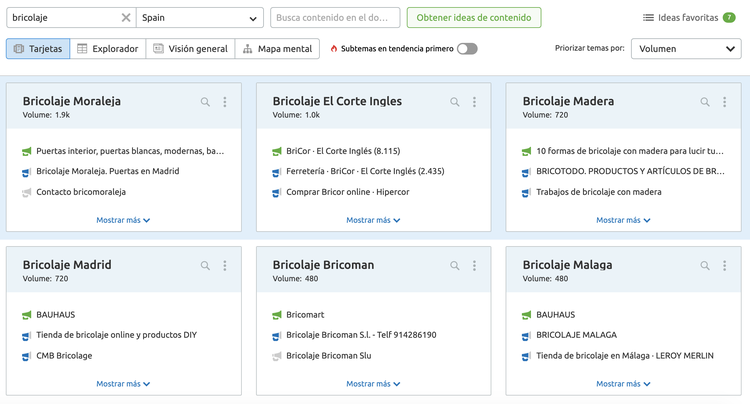Open Tienda de bricolaje en Málaga - LEROY MERLIN
This screenshot has height=404, width=750.
click(x=625, y=356)
